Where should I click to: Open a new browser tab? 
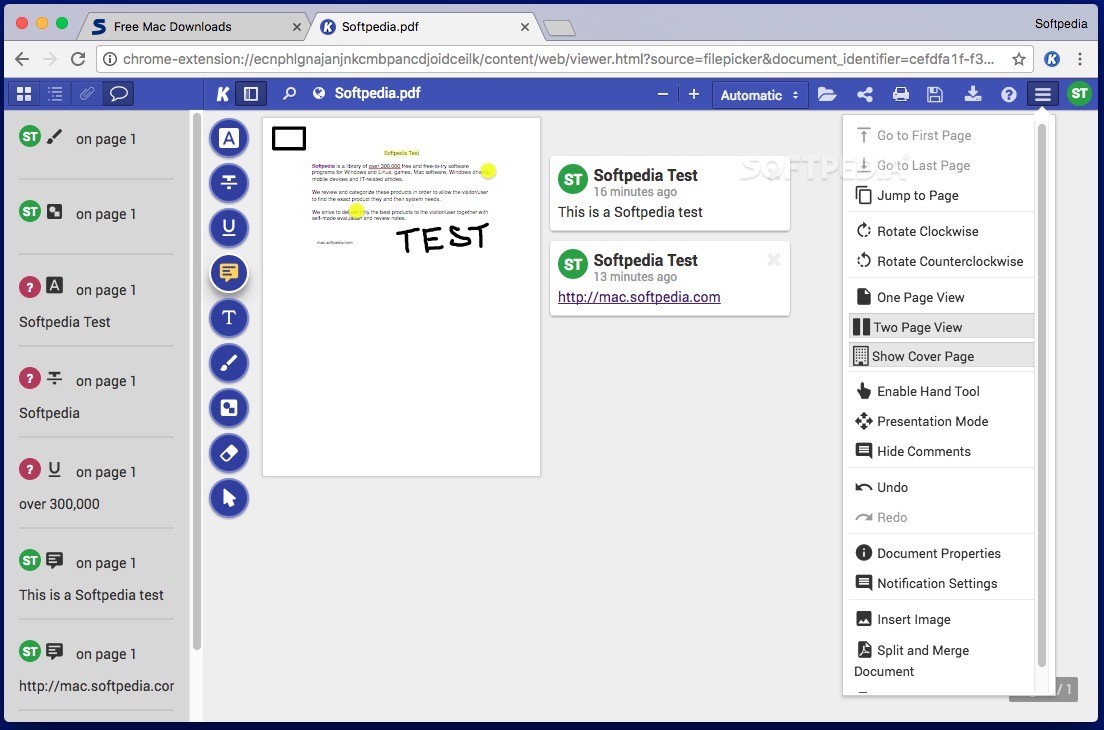(x=559, y=27)
